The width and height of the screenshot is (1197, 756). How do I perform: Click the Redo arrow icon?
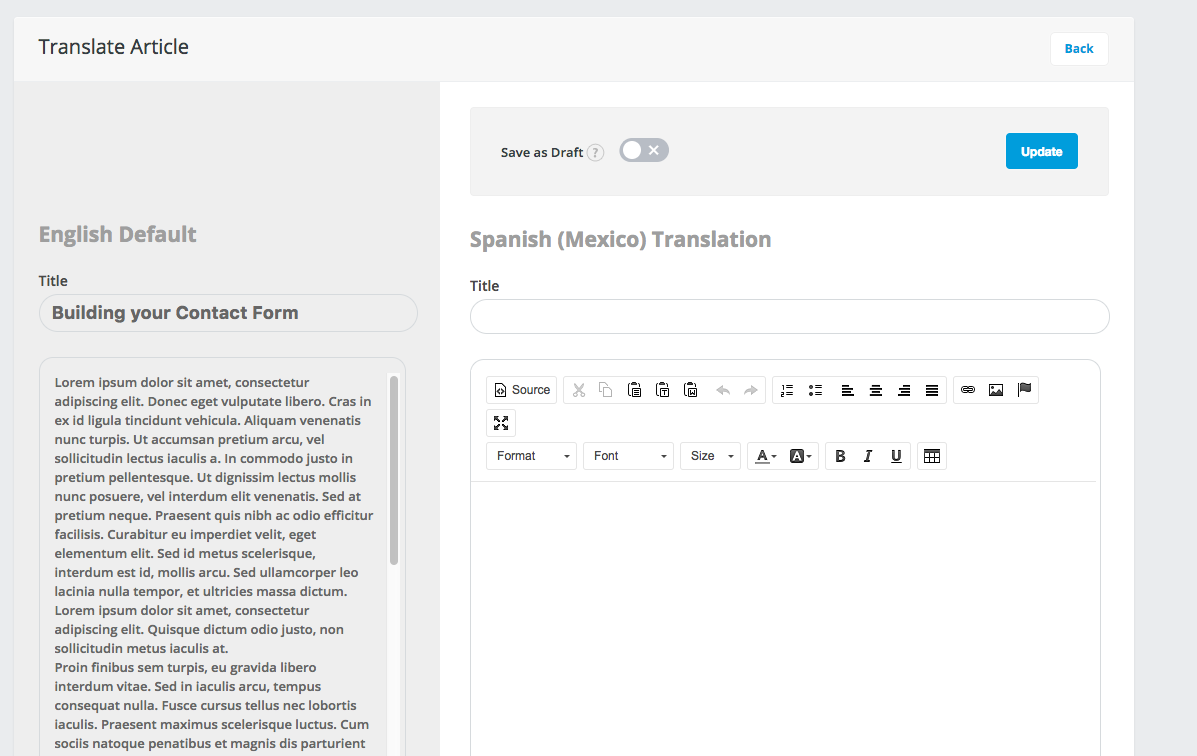pos(750,390)
